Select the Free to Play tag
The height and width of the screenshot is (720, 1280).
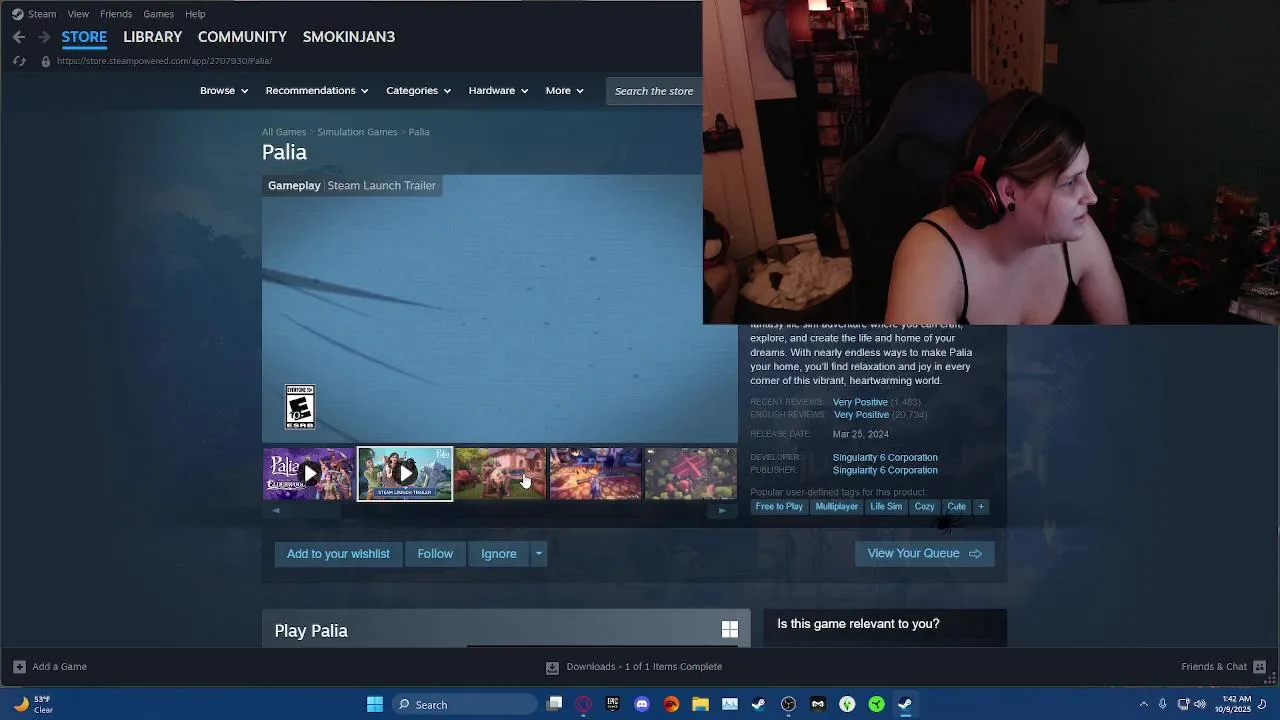coord(779,507)
